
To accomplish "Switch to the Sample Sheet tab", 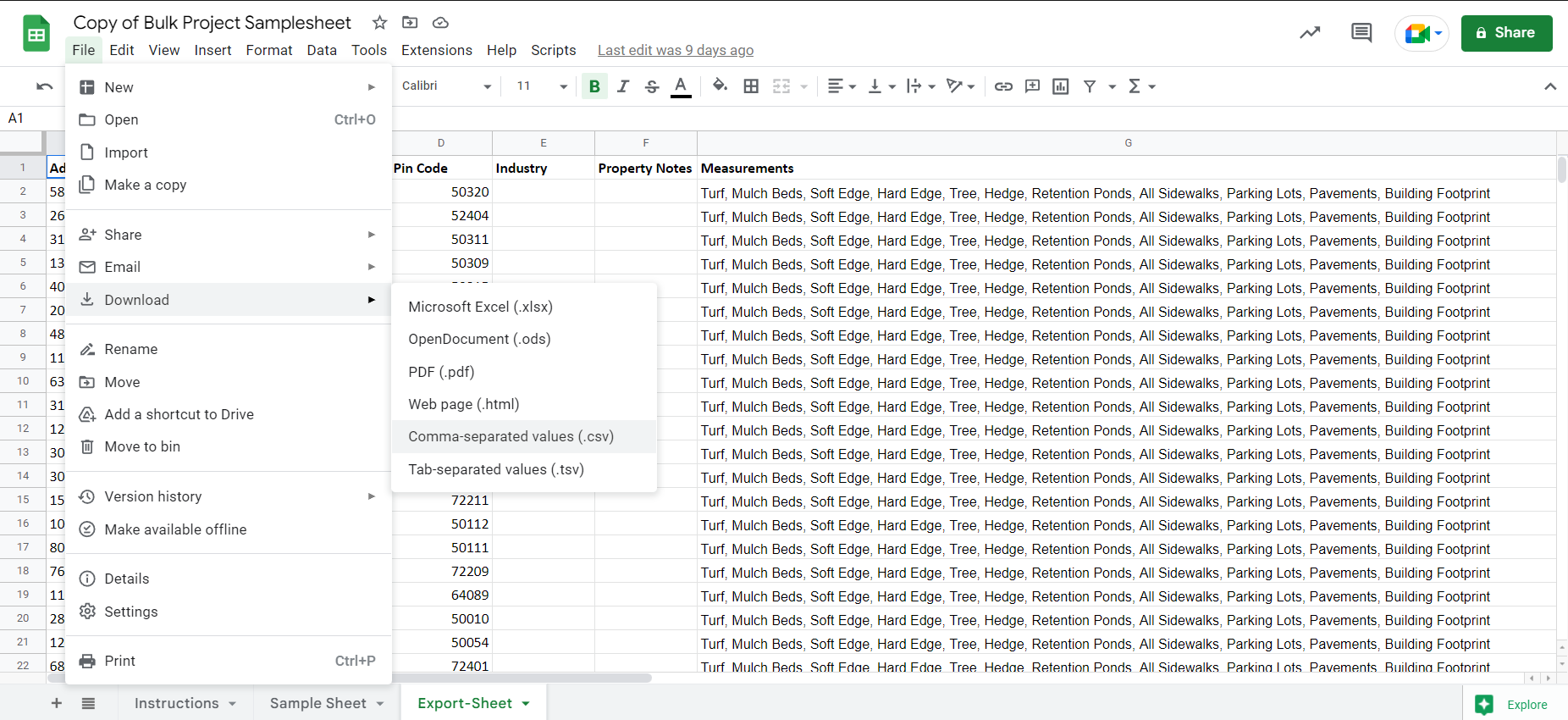I will coord(318,703).
